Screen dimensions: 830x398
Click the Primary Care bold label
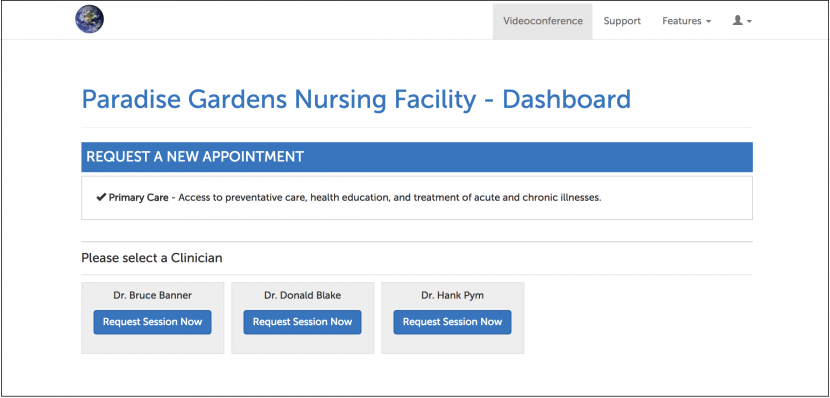pyautogui.click(x=139, y=198)
